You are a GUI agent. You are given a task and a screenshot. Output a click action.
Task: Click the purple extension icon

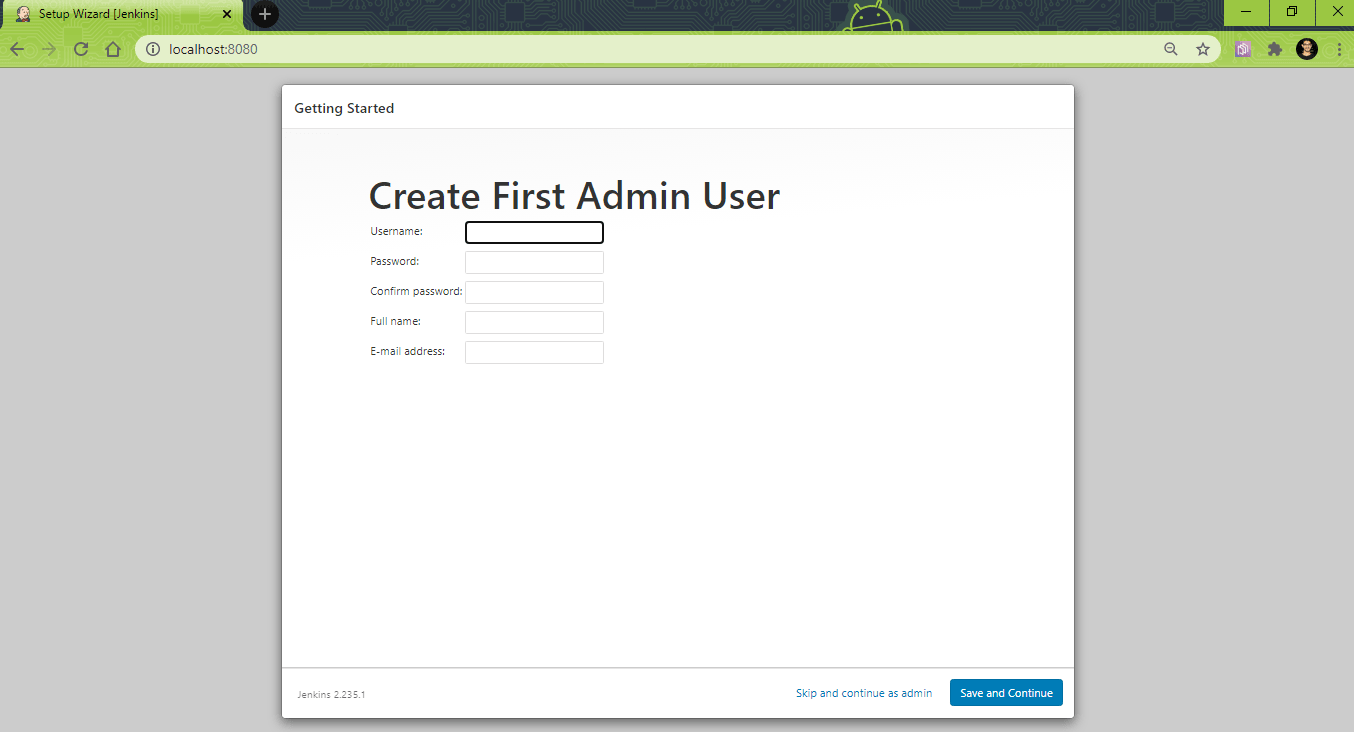1242,48
